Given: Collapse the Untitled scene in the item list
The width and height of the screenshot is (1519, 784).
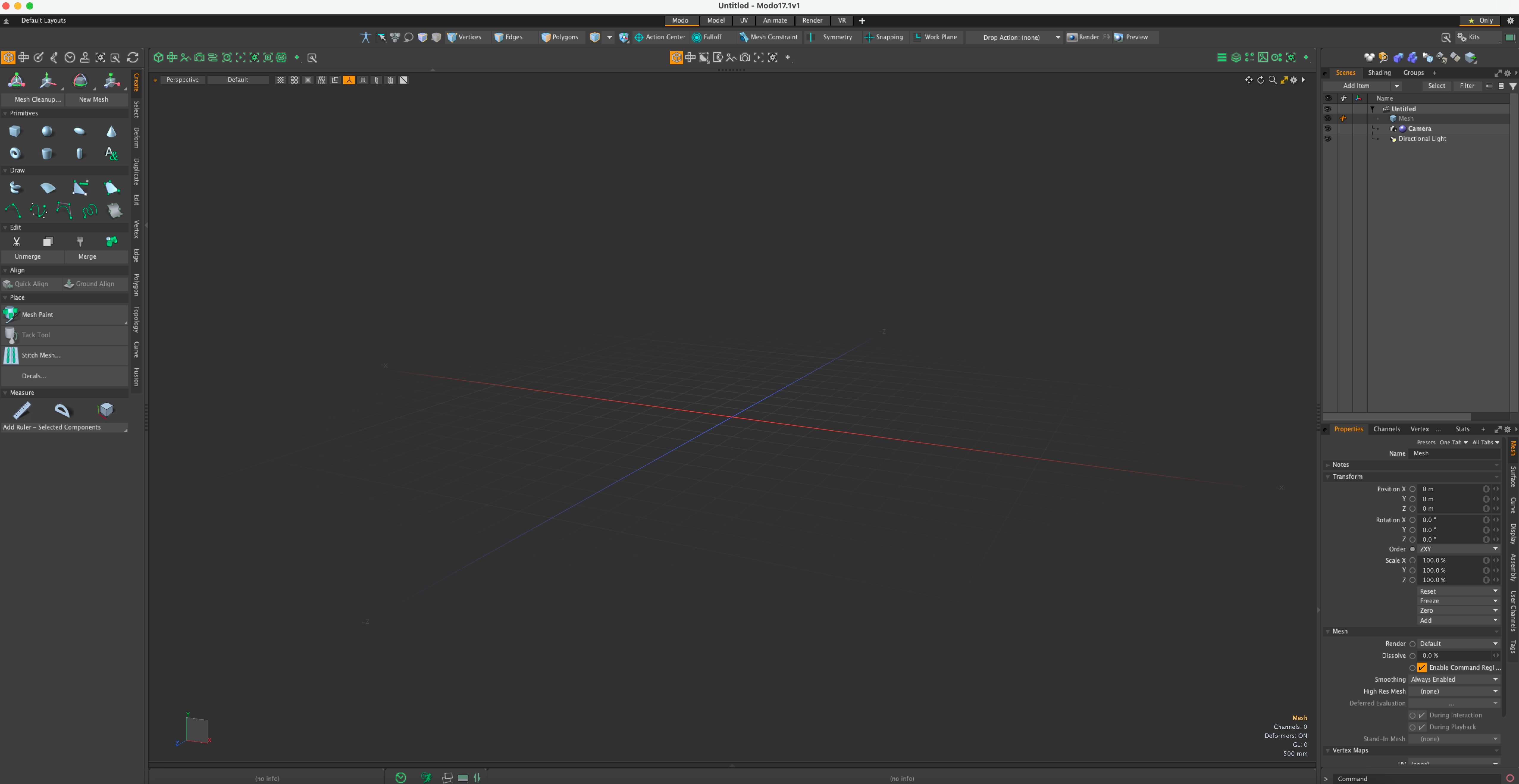Looking at the screenshot, I should pos(1372,109).
